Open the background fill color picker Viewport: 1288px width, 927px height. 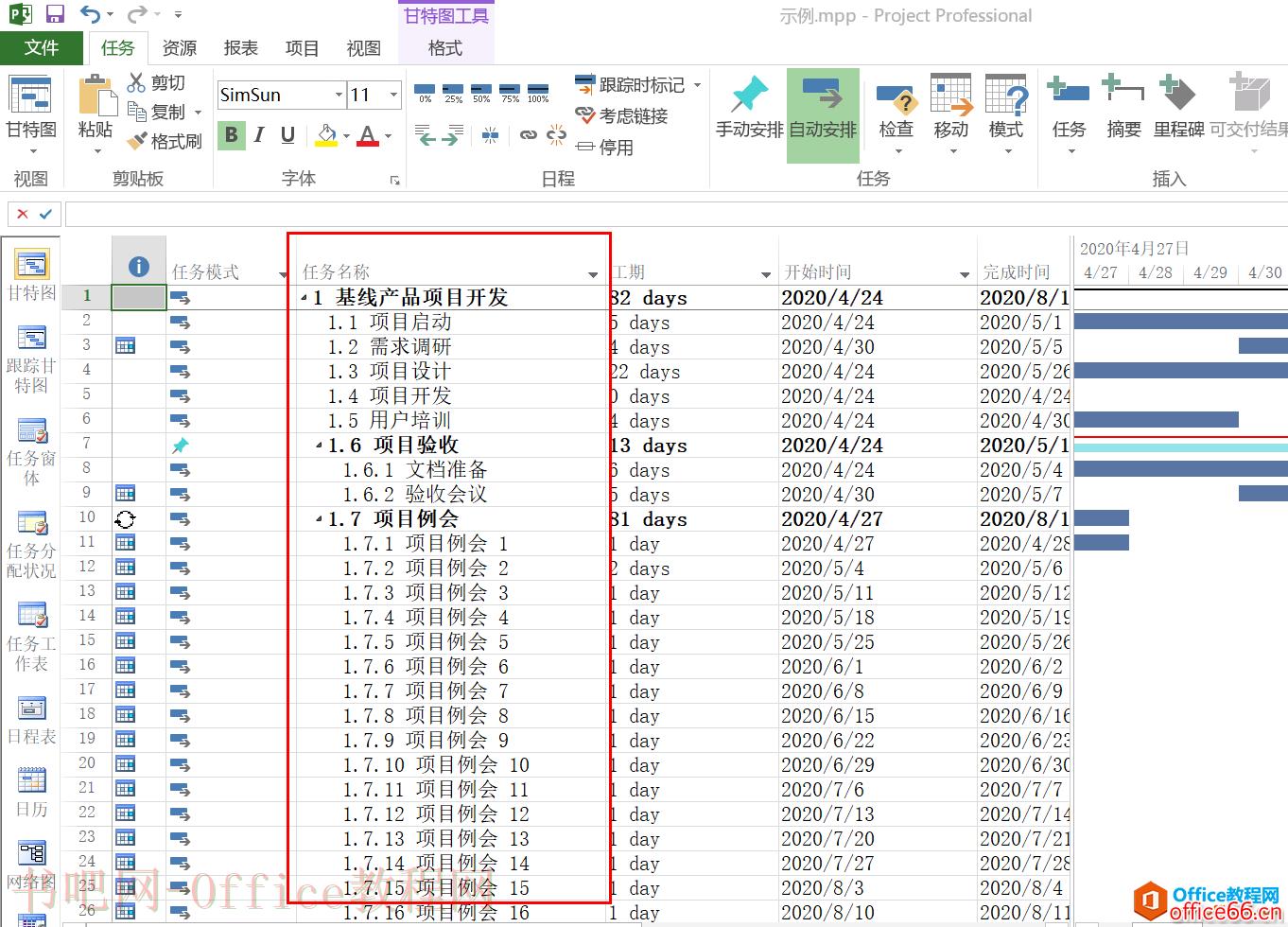pos(326,135)
